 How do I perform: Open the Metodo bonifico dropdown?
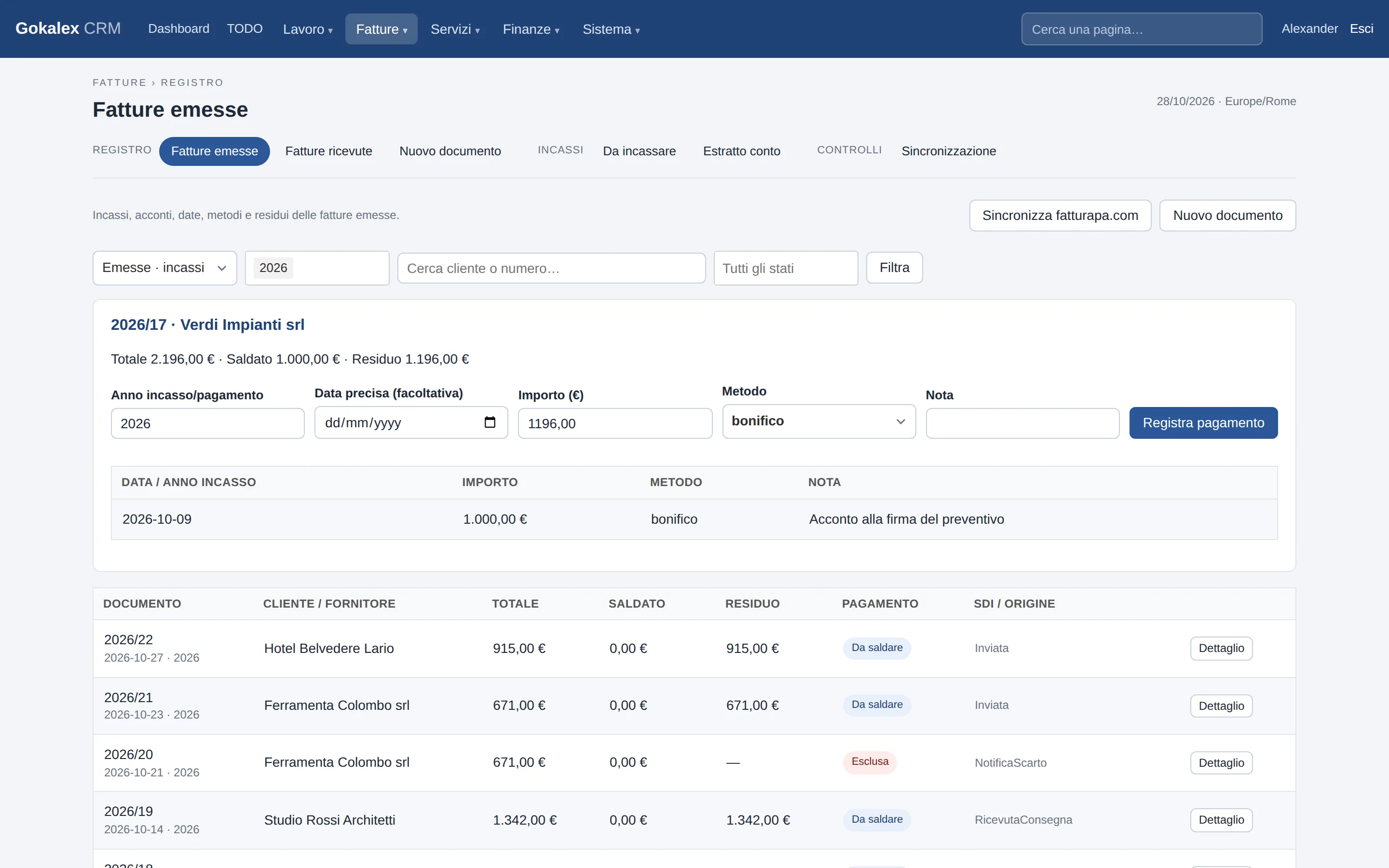pyautogui.click(x=819, y=421)
